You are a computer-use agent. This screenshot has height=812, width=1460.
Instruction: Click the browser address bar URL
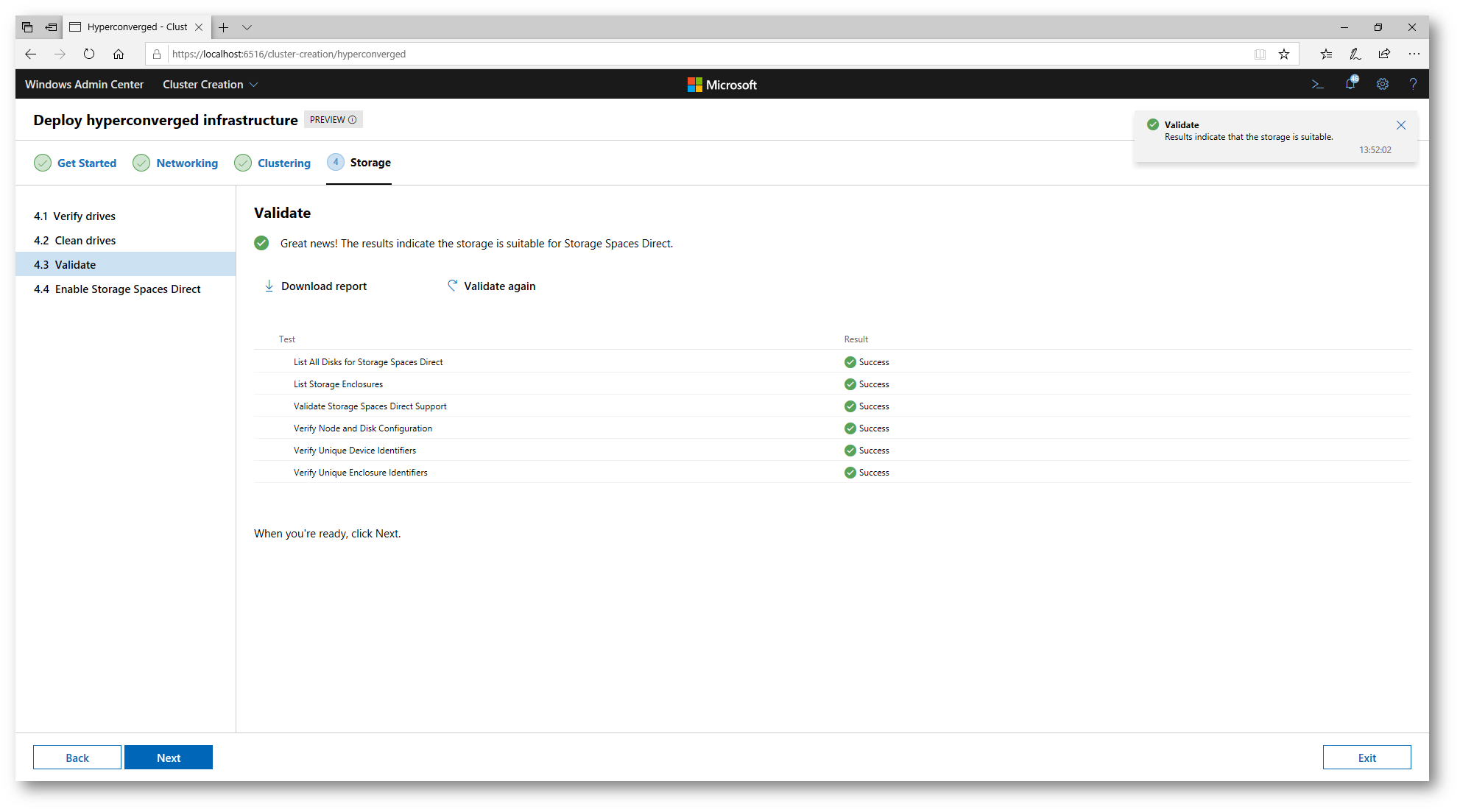click(289, 54)
